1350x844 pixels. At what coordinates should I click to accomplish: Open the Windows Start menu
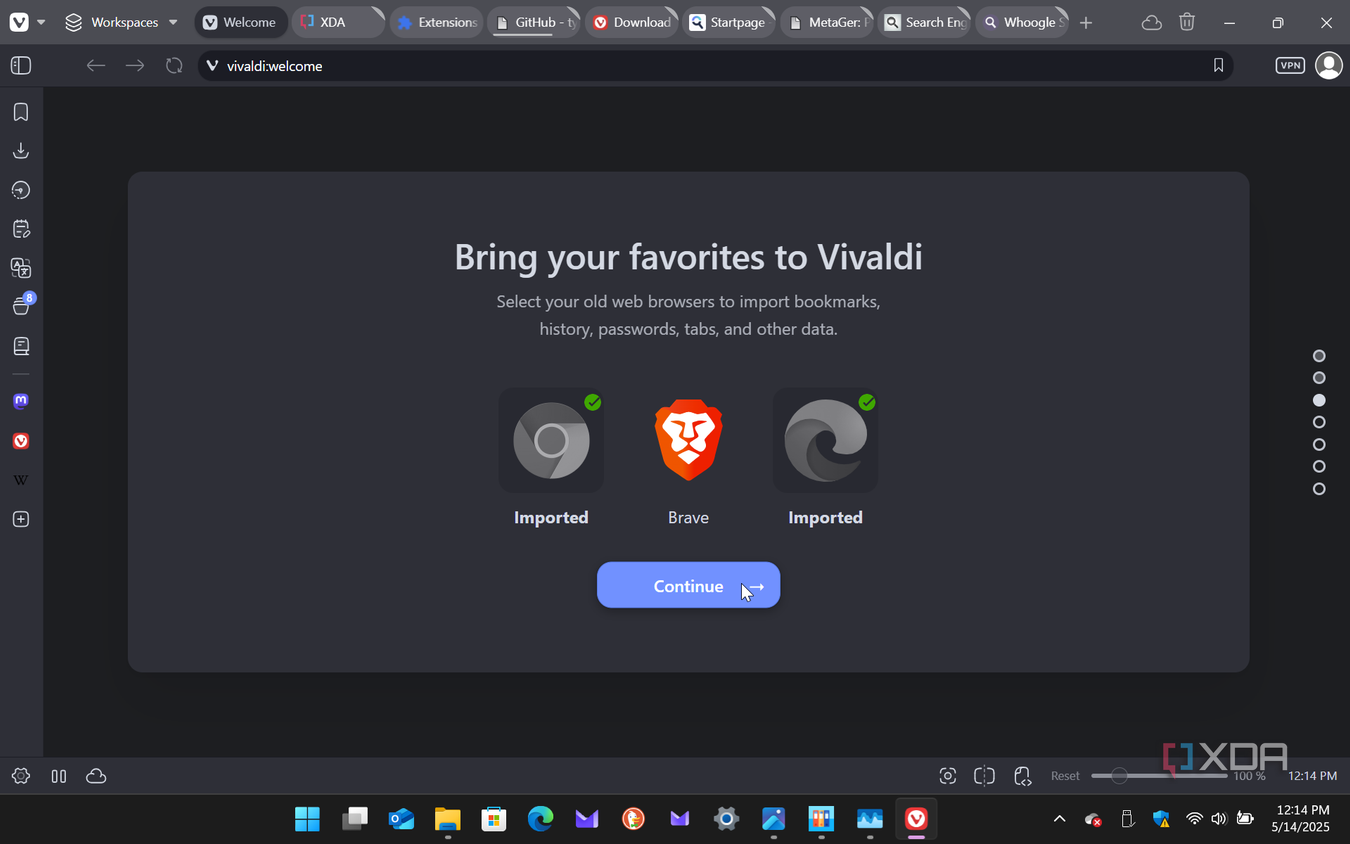coord(307,819)
